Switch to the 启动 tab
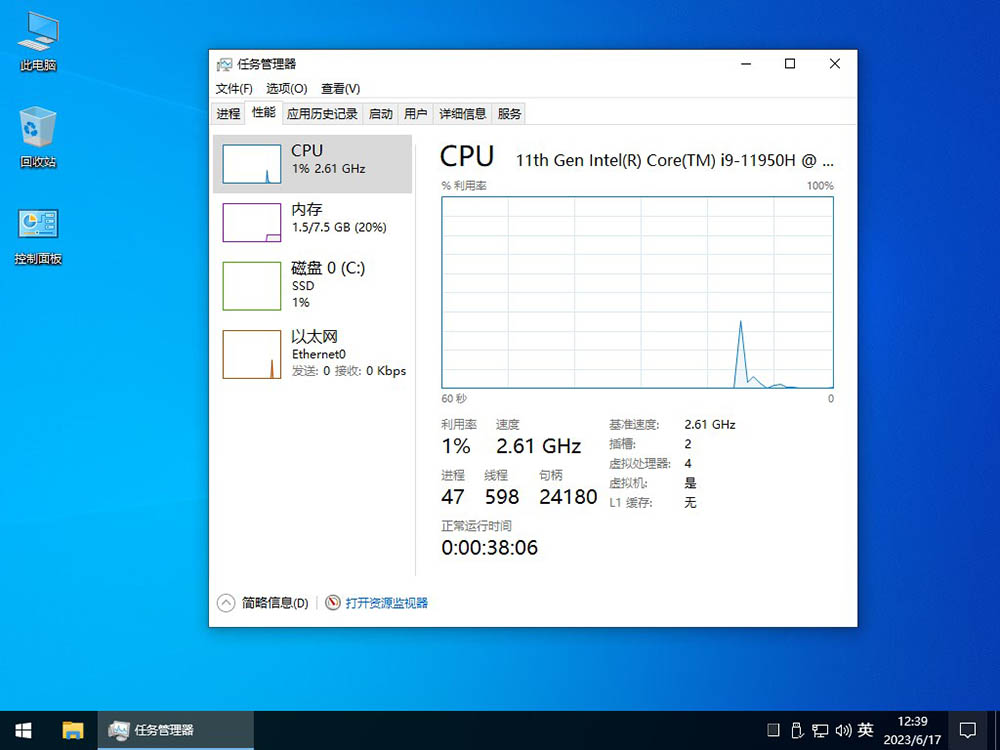Screen dimensions: 1000x750 [x=381, y=114]
